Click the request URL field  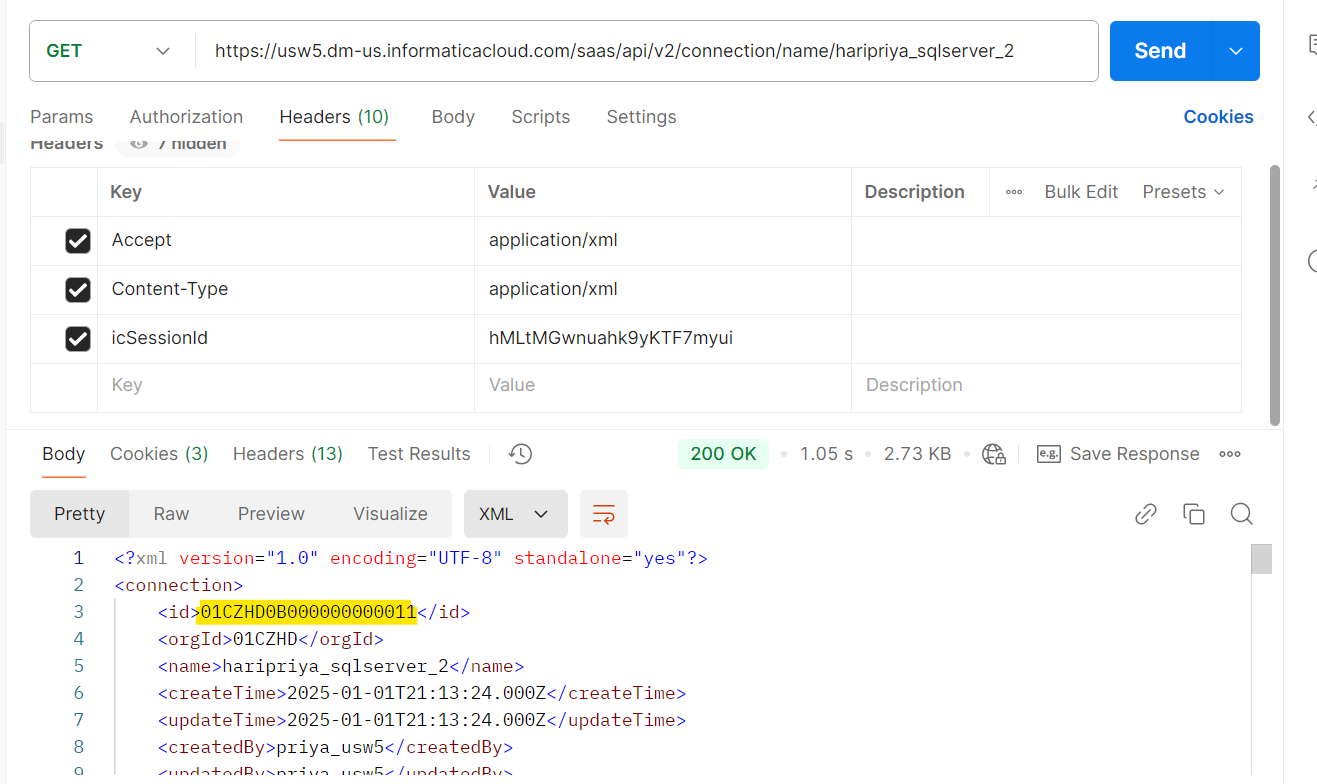647,51
